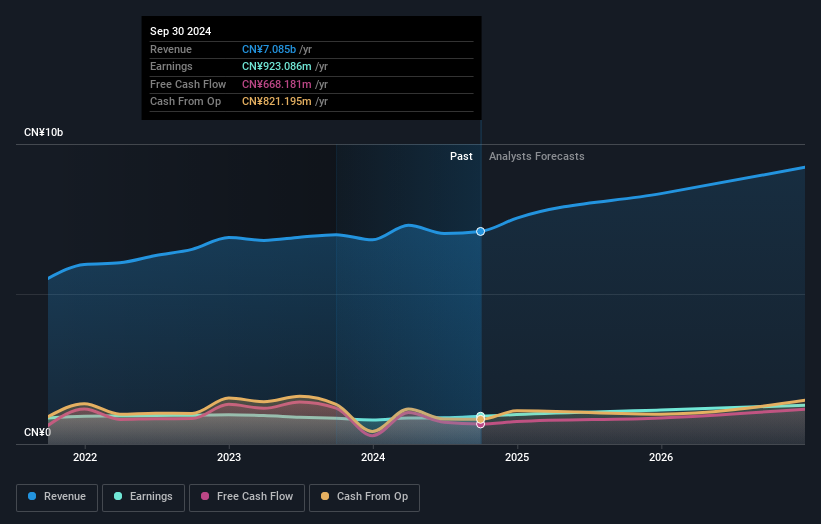Image resolution: width=821 pixels, height=524 pixels.
Task: Click the Cash From Op label in tooltip
Action: pos(185,102)
